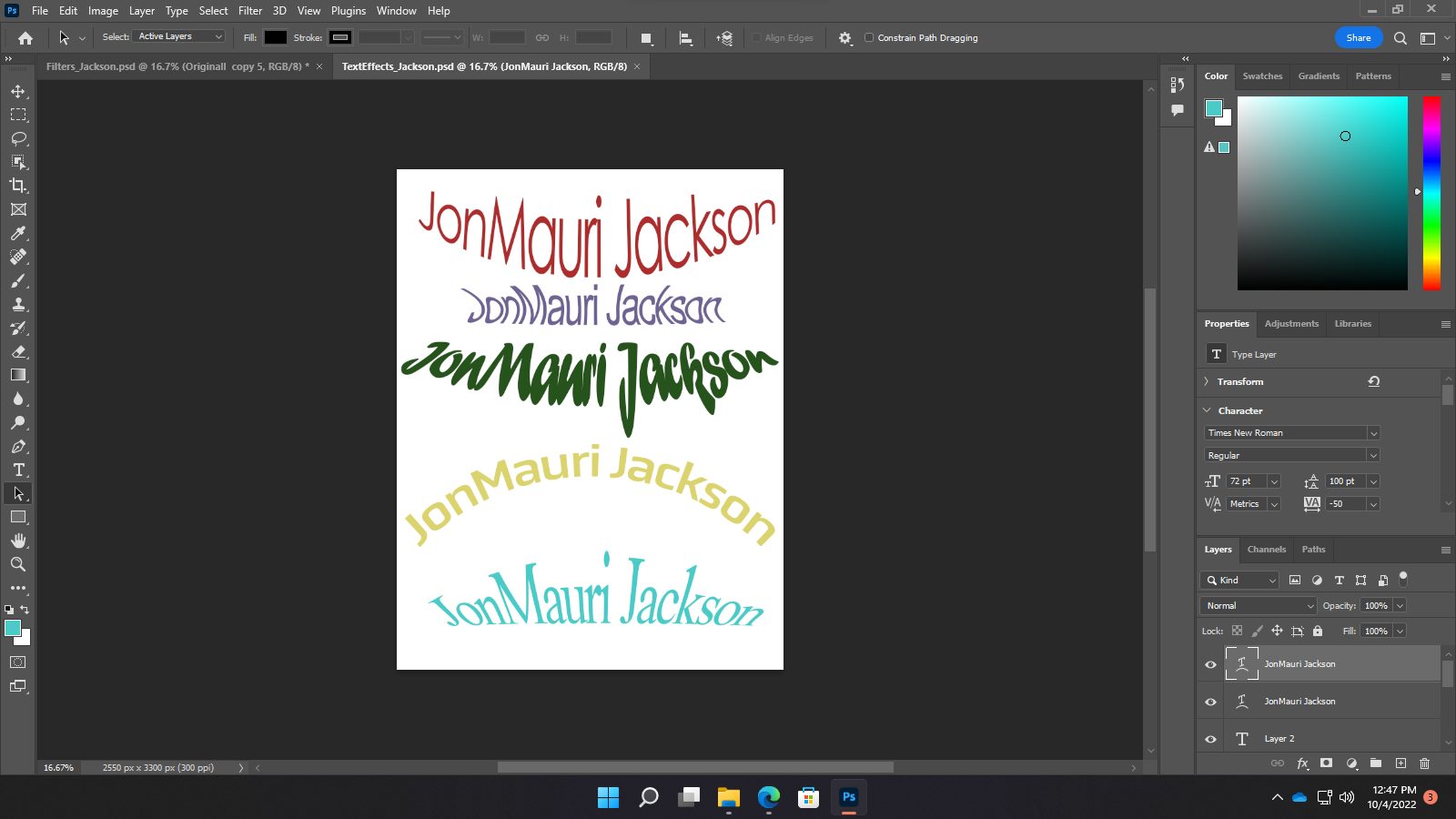Open the Kind layer filter dropdown

pyautogui.click(x=1240, y=580)
